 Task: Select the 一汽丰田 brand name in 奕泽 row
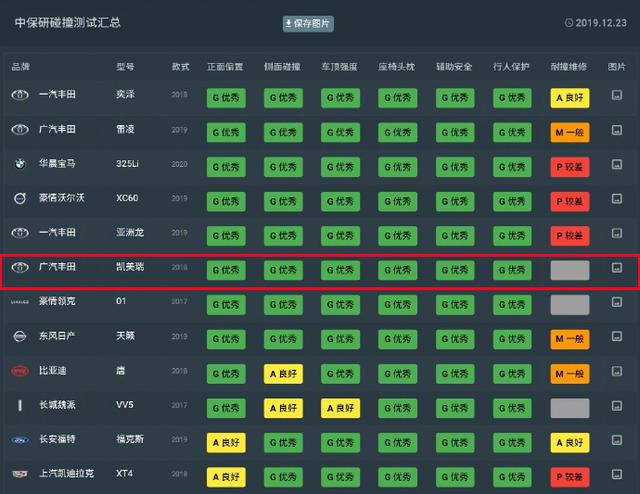[57, 95]
